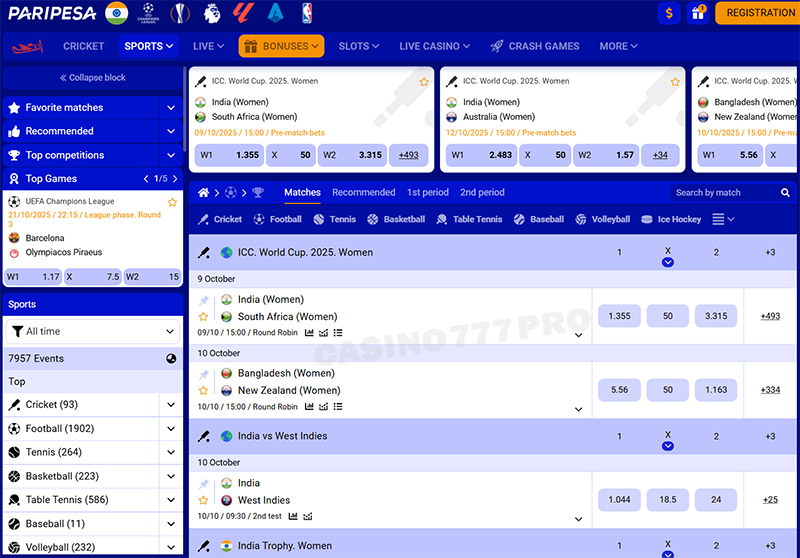
Task: Open the LaLiga shortcut icon
Action: click(x=243, y=13)
